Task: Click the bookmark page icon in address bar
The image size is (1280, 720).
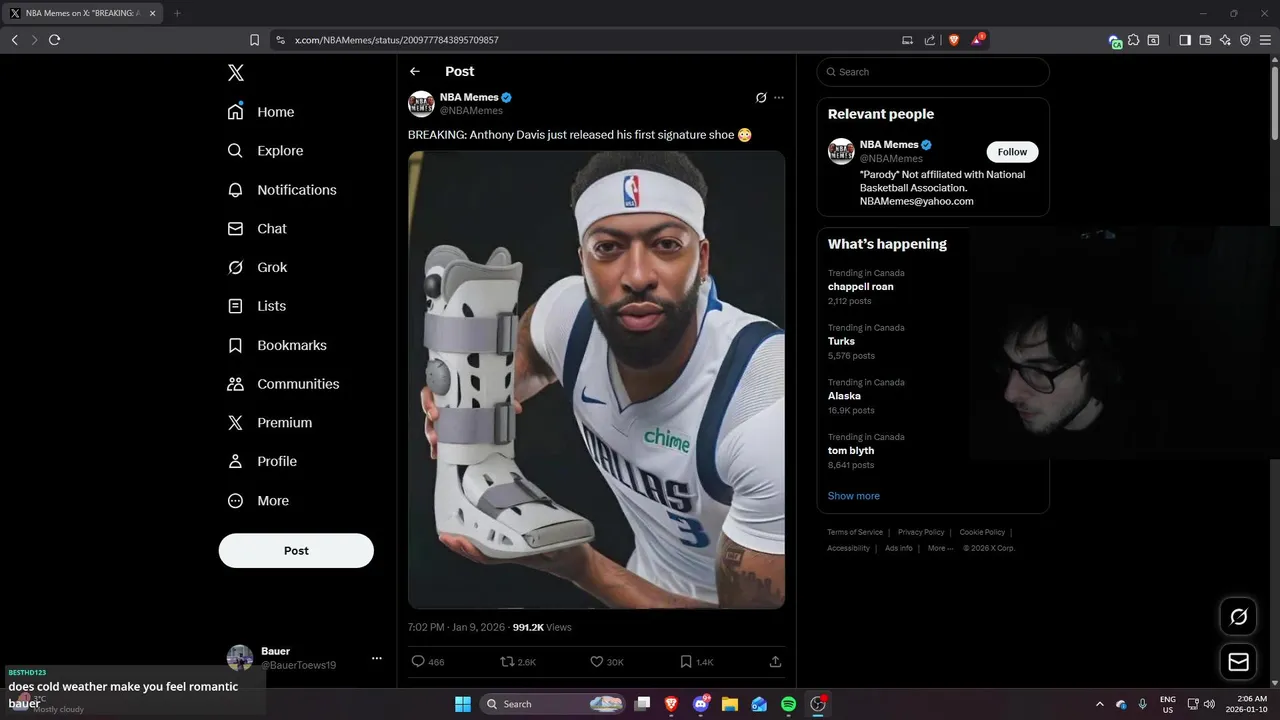Action: point(254,40)
